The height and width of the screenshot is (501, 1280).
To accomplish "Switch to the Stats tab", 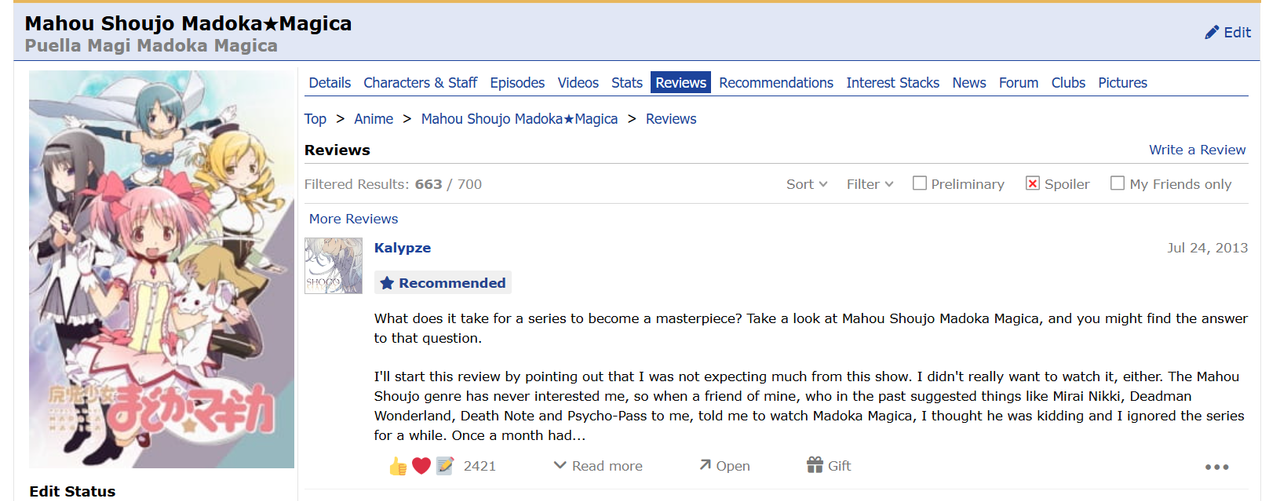I will click(627, 83).
